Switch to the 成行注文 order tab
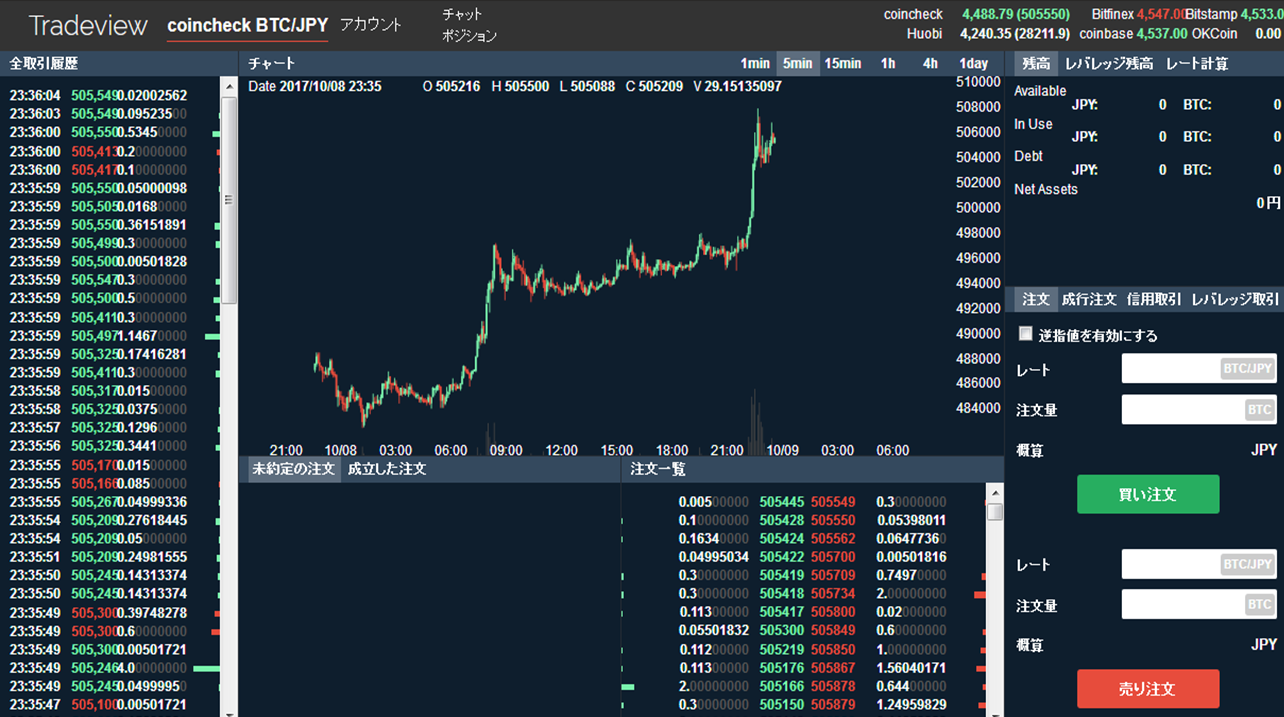 (x=1090, y=298)
